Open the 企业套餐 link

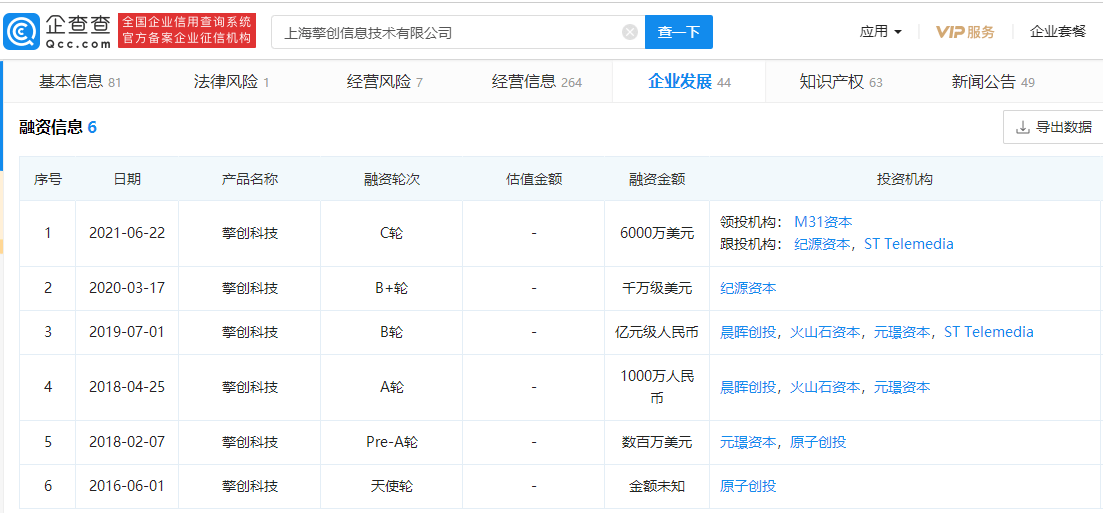[x=1057, y=32]
